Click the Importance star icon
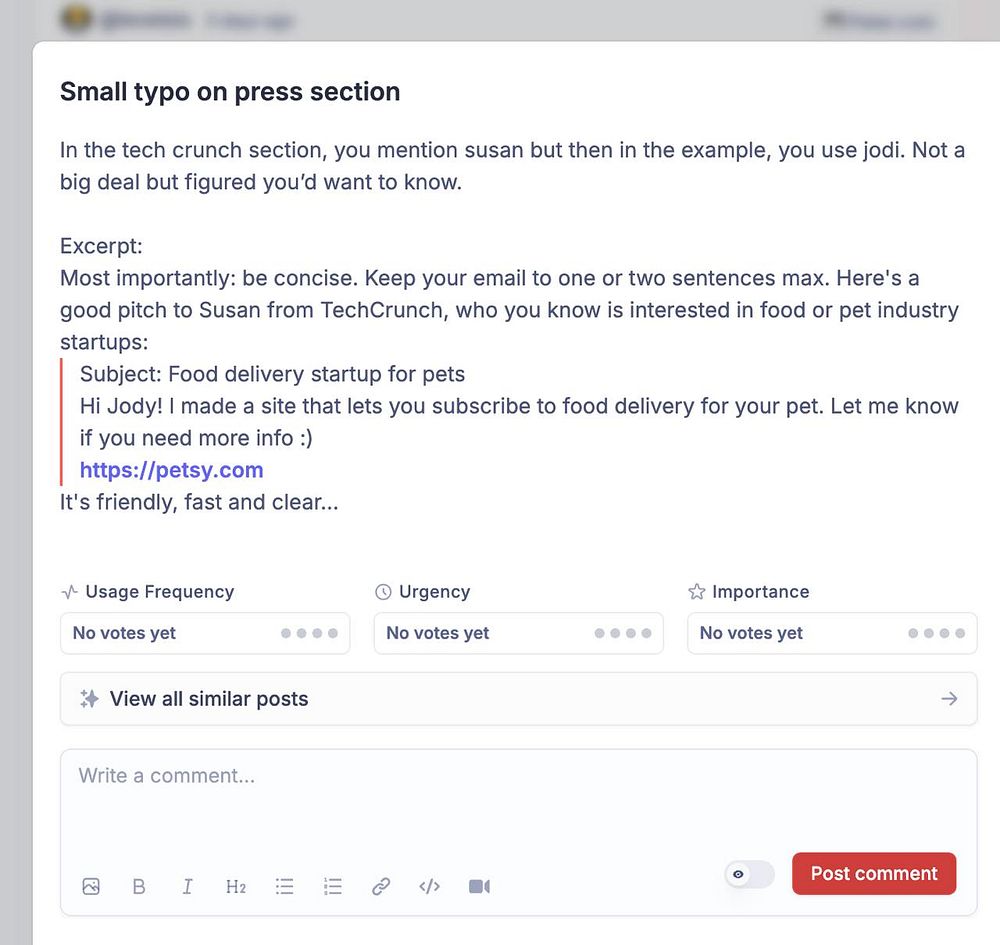 tap(697, 592)
